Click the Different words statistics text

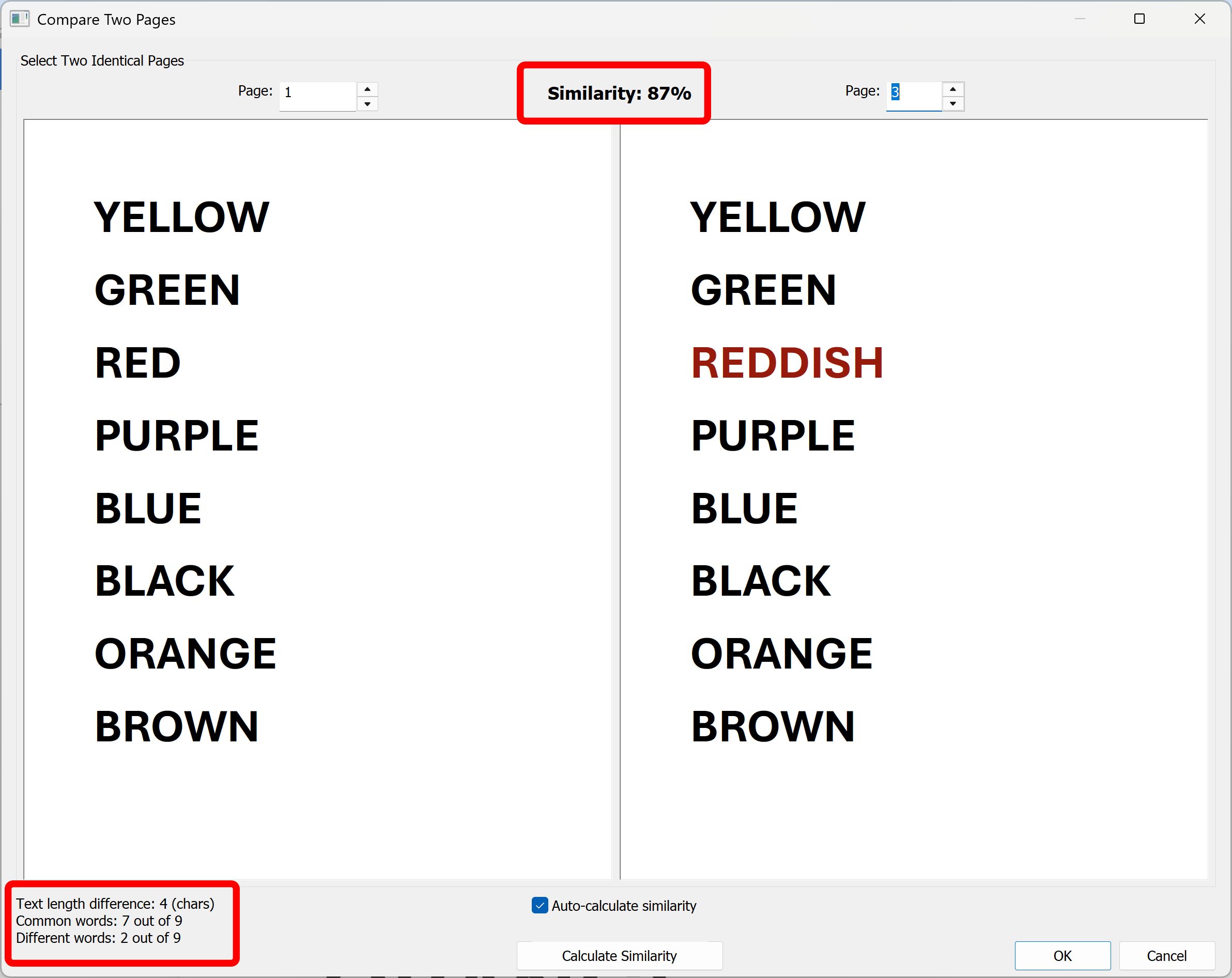[x=98, y=938]
